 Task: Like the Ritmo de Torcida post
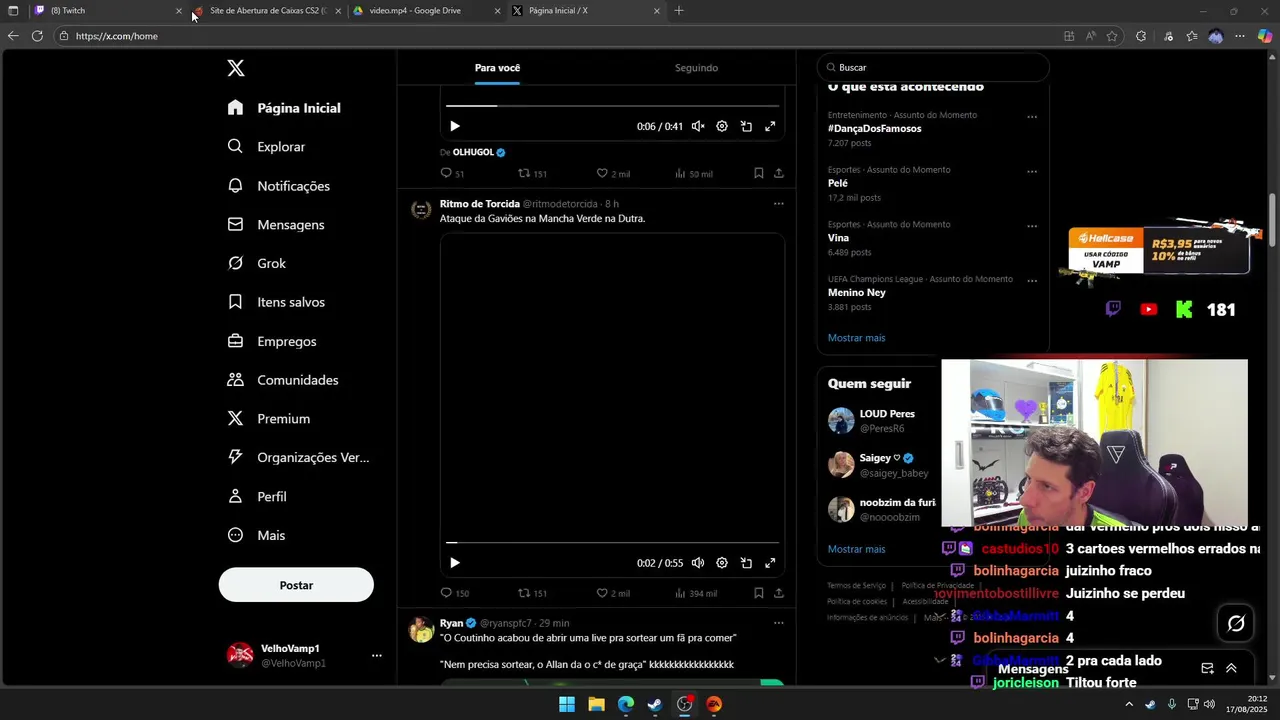click(613, 593)
